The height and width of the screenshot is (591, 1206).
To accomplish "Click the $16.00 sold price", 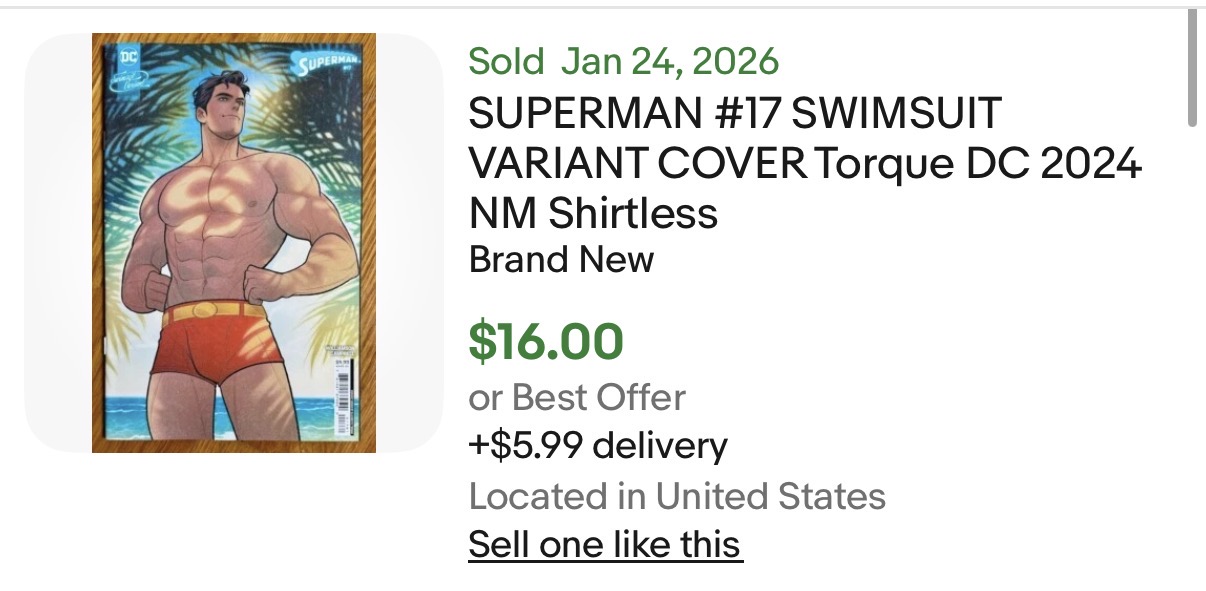I will (x=546, y=341).
